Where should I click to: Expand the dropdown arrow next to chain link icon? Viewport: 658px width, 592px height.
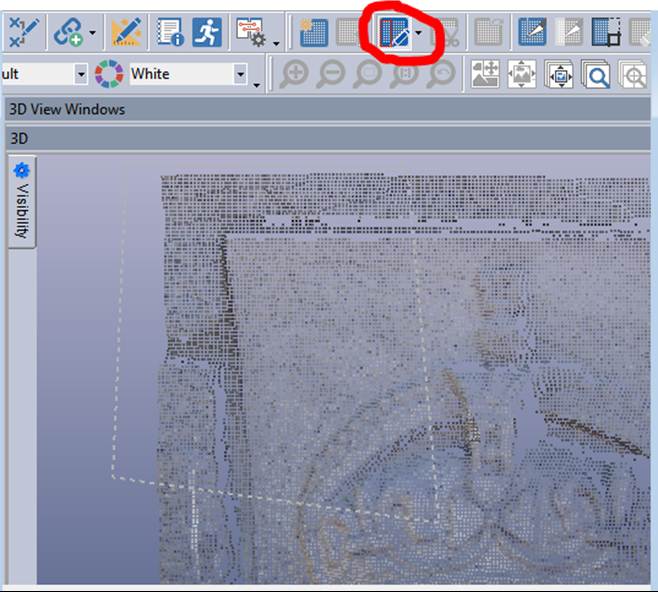click(93, 34)
